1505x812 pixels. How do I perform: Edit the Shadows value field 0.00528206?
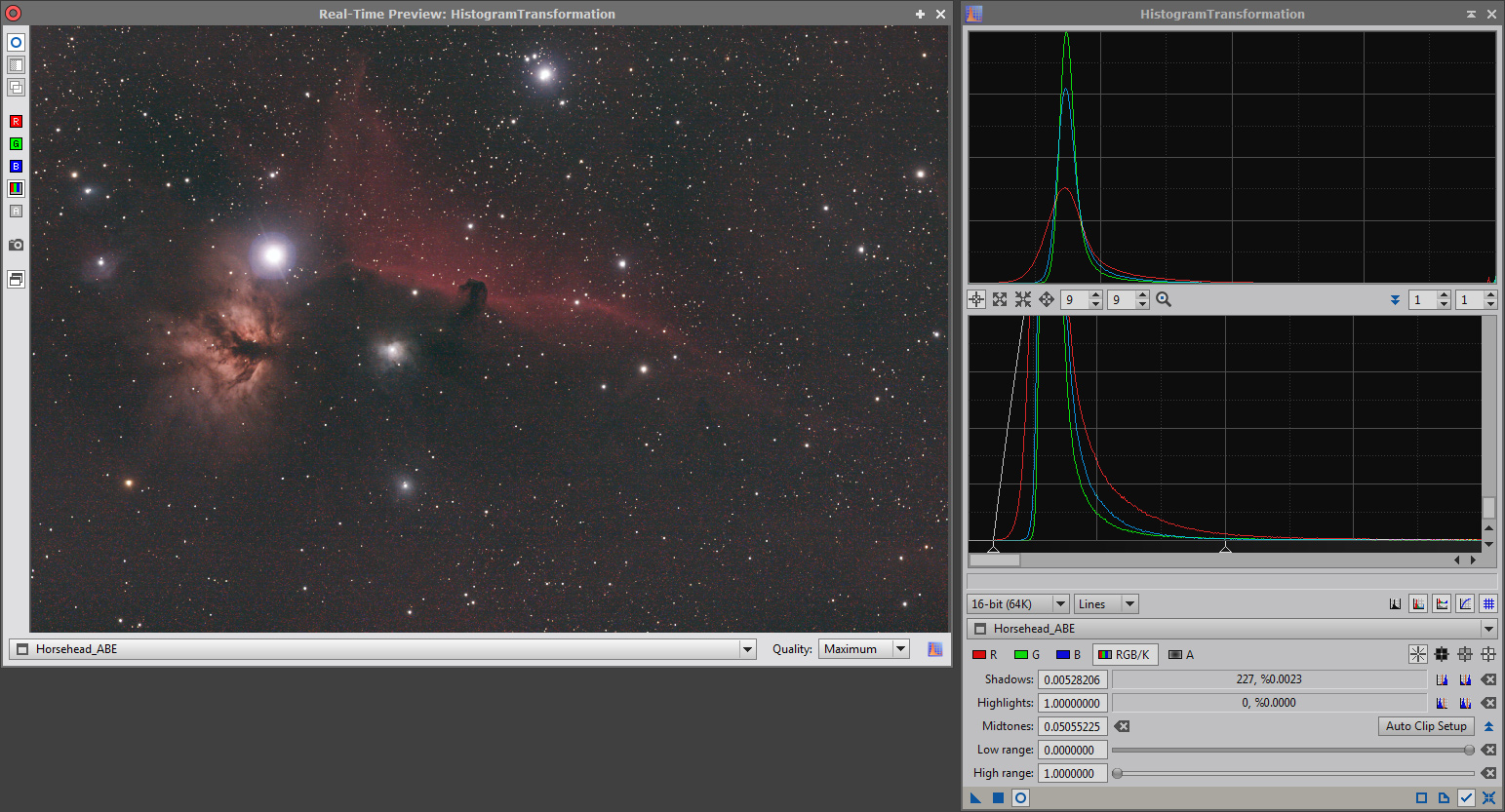pyautogui.click(x=1073, y=679)
